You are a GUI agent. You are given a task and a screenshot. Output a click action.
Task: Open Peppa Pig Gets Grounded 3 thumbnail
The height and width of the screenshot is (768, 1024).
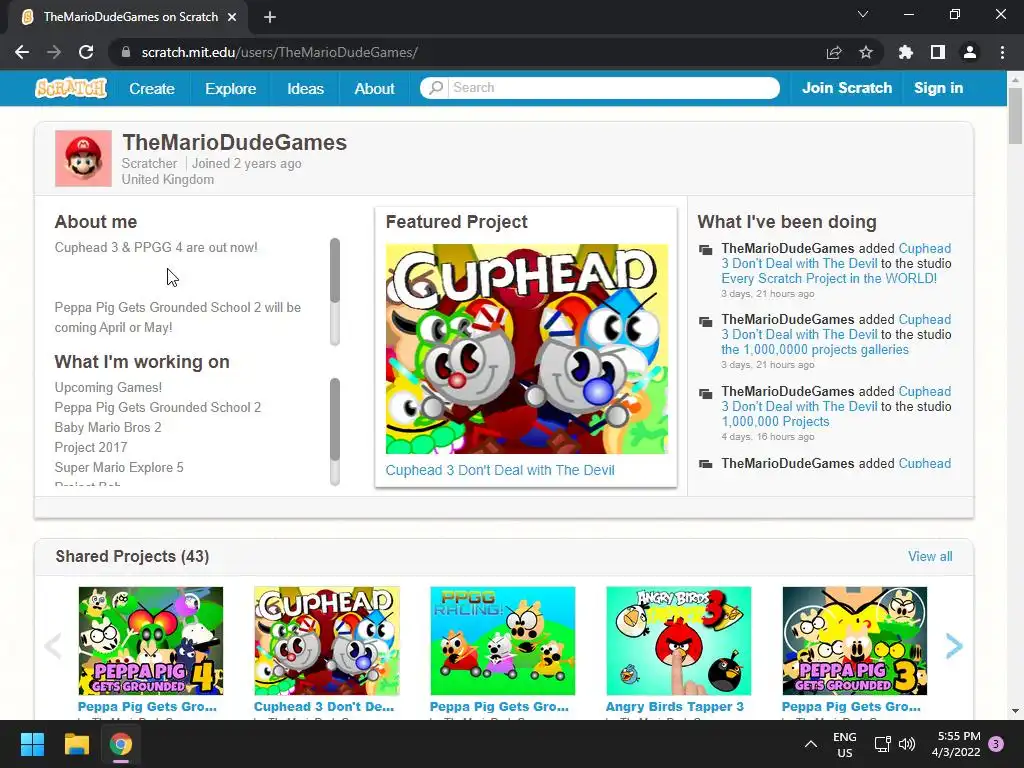pyautogui.click(x=854, y=641)
